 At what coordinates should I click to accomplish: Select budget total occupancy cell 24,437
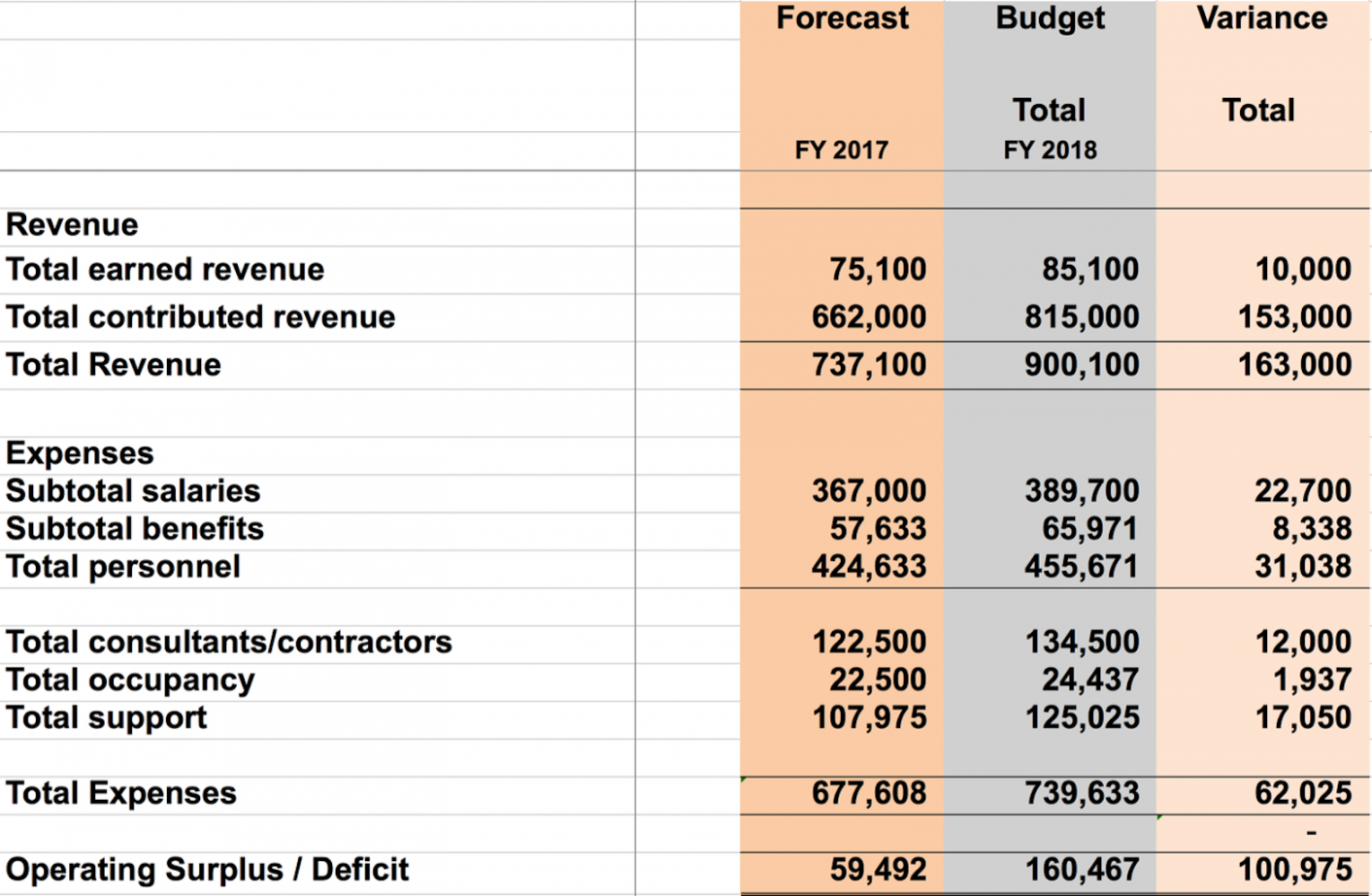pyautogui.click(x=1089, y=680)
